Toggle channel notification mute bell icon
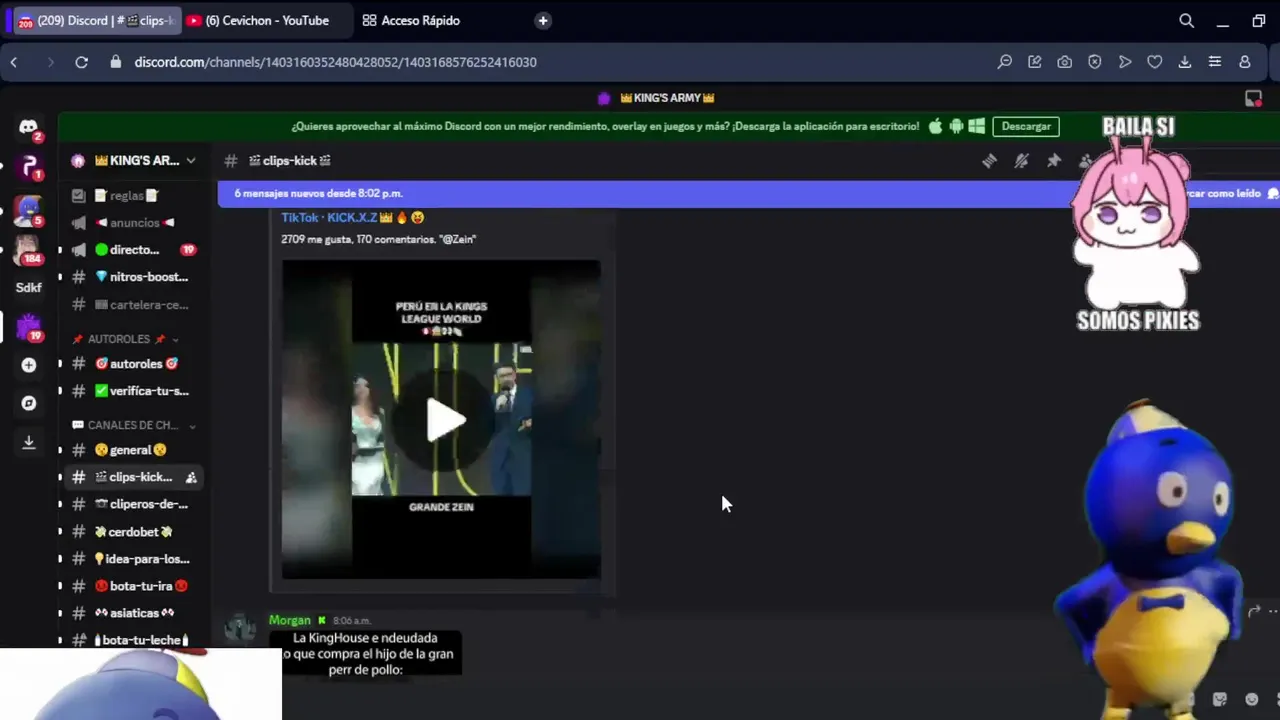The height and width of the screenshot is (720, 1280). coord(1021,161)
